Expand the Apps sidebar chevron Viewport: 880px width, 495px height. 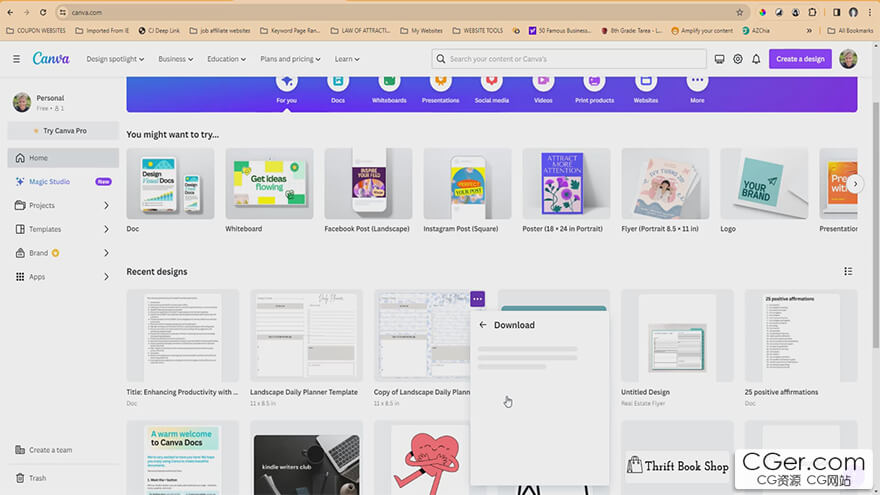click(x=106, y=277)
